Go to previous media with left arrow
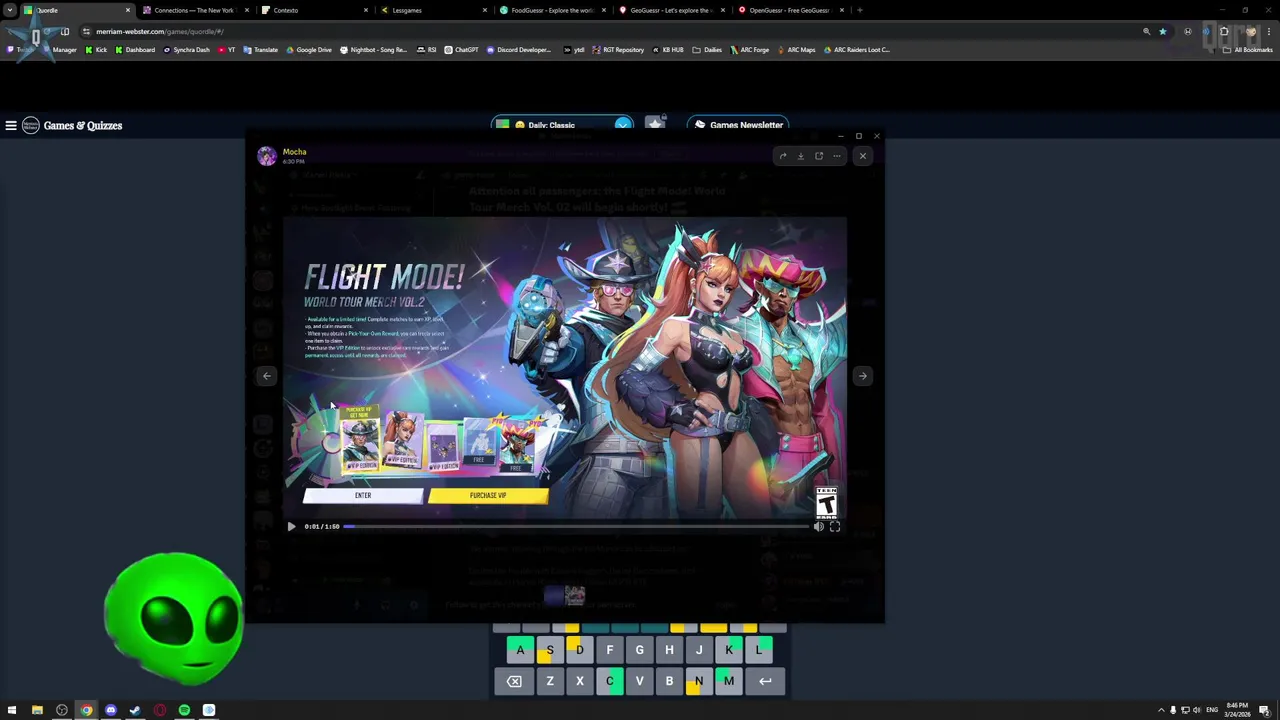The width and height of the screenshot is (1280, 720). (x=266, y=376)
